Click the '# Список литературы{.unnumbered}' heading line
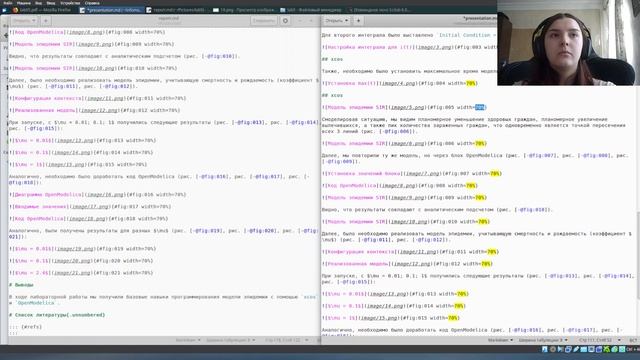This screenshot has height=360, width=640. click(x=57, y=315)
